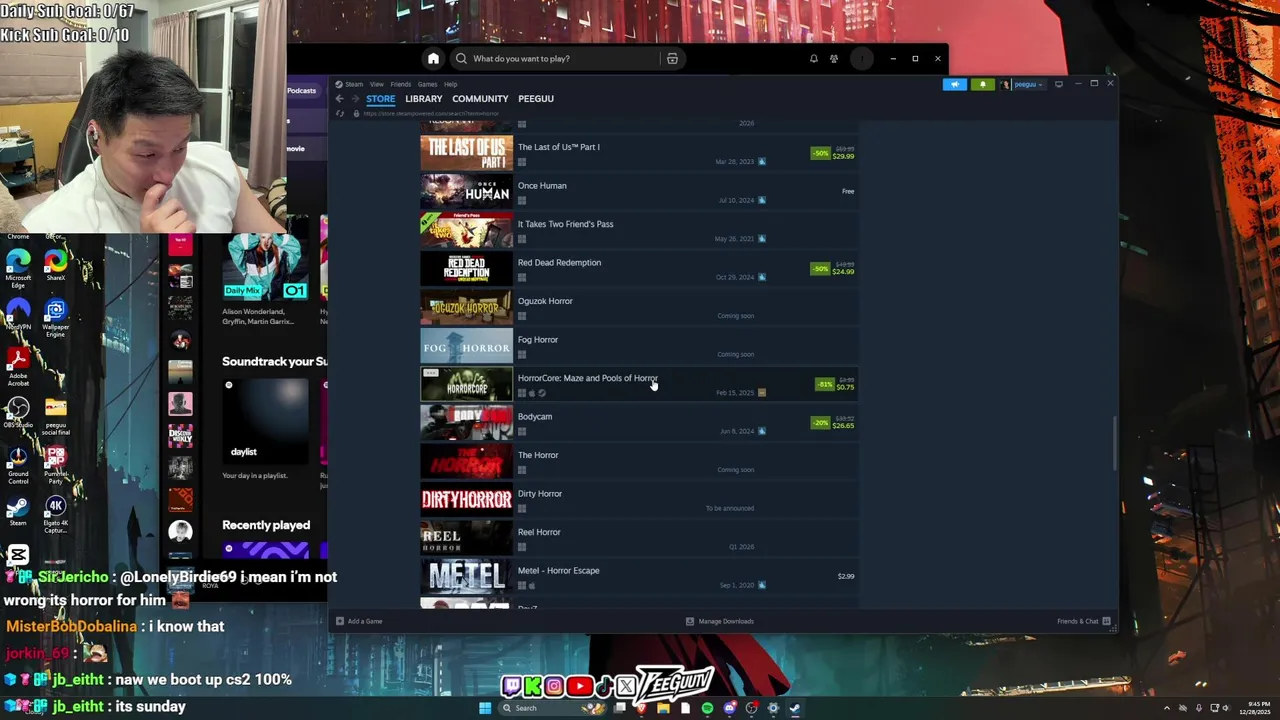Image resolution: width=1280 pixels, height=720 pixels.
Task: Open Spotify from taskbar
Action: point(707,708)
